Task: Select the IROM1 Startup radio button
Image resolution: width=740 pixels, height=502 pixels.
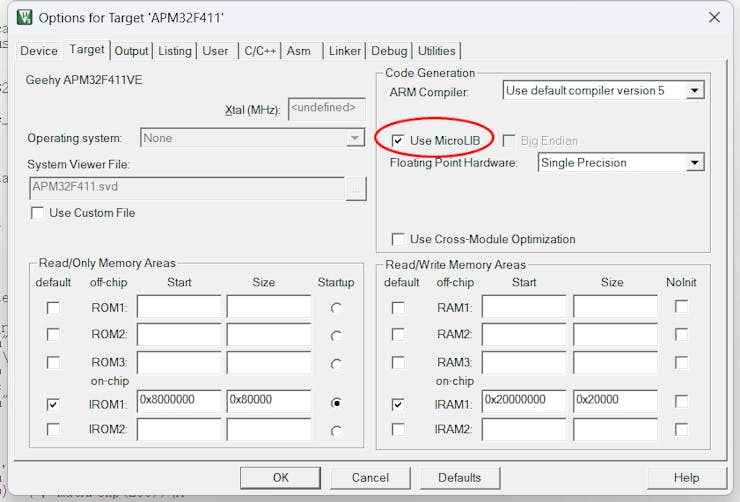Action: tap(336, 403)
